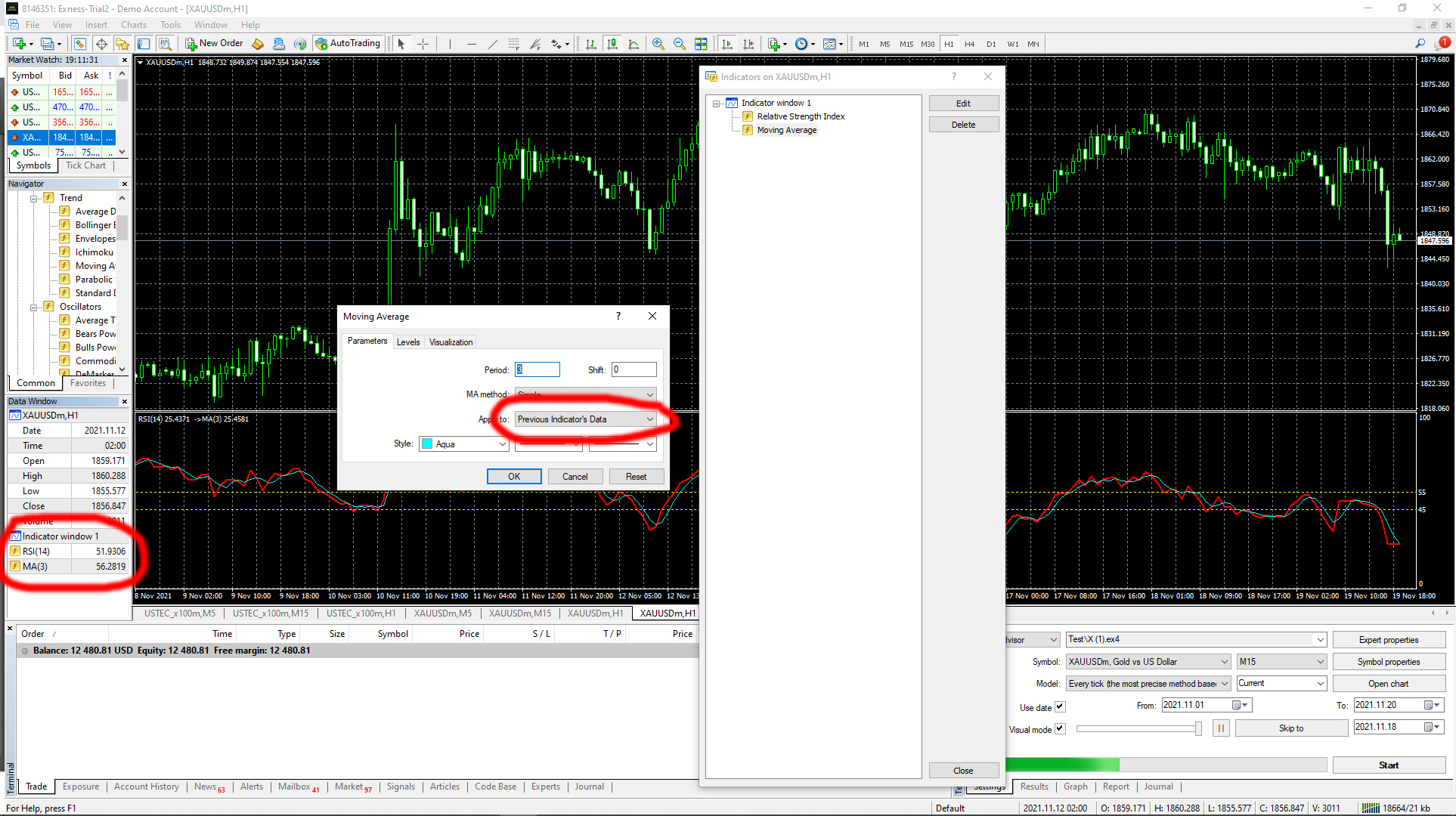Screen dimensions: 1456x816
Task: Toggle the Visual mode checkbox
Action: [1060, 729]
